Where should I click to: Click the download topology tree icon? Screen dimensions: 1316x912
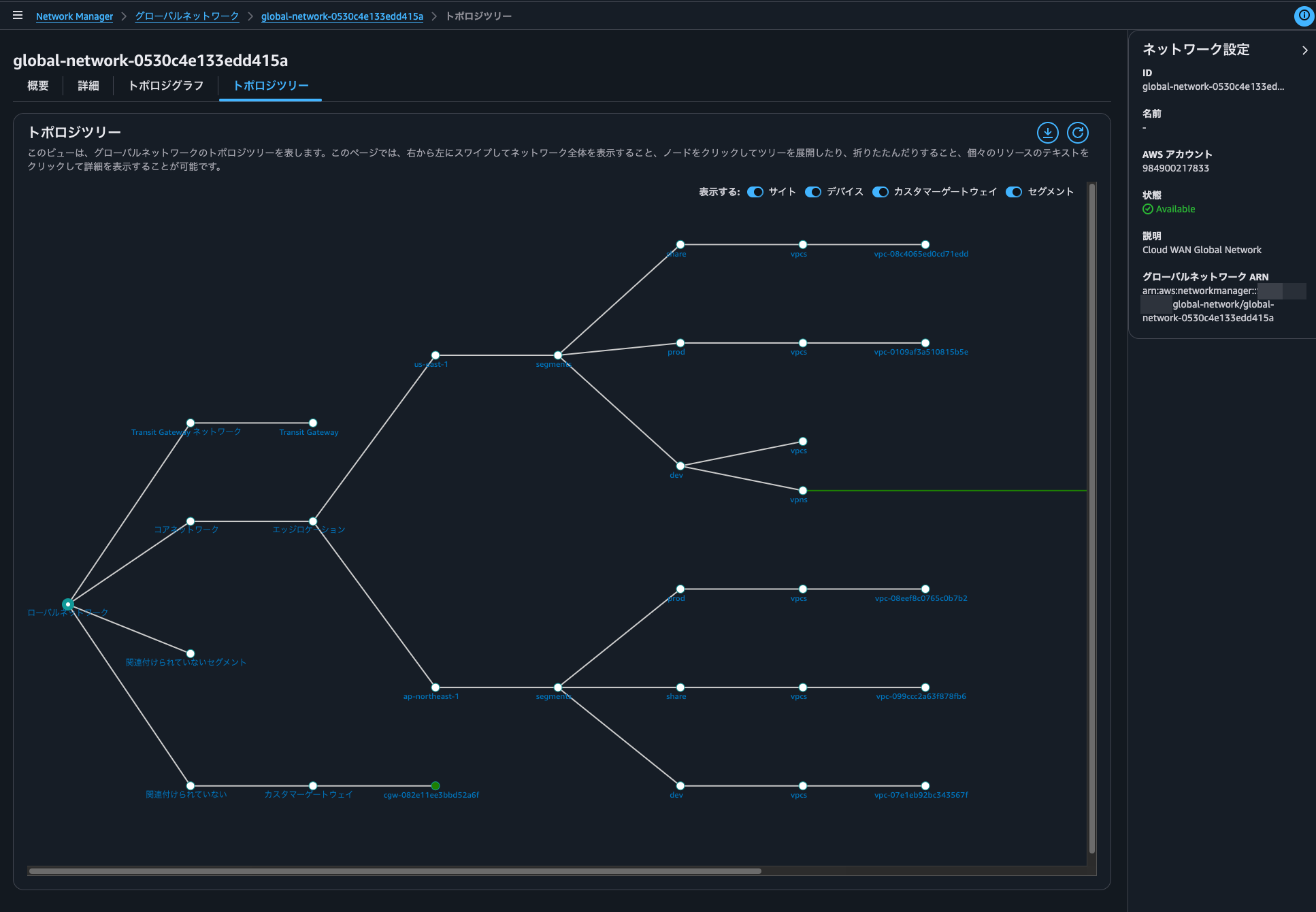coord(1047,132)
